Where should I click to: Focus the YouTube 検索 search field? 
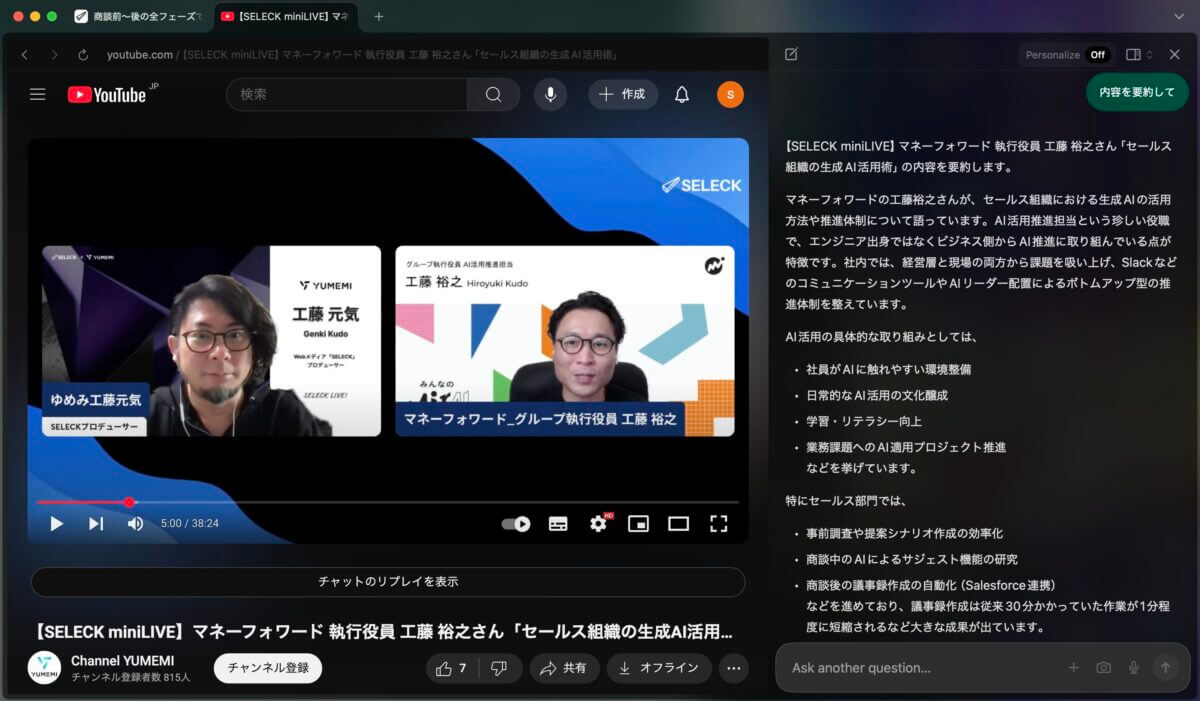pos(347,94)
